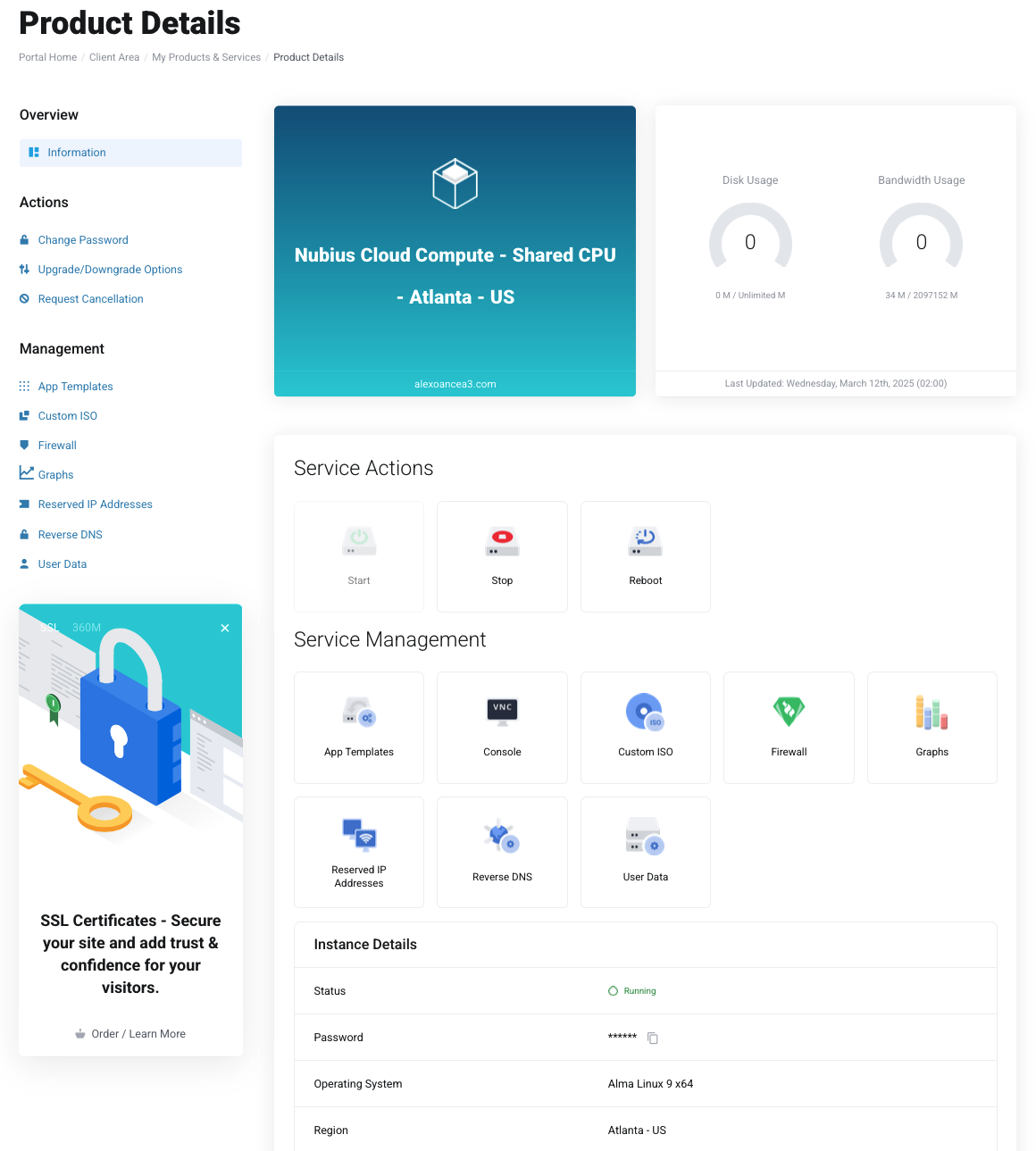The width and height of the screenshot is (1036, 1151).
Task: Click the cube product icon
Action: pos(455,183)
